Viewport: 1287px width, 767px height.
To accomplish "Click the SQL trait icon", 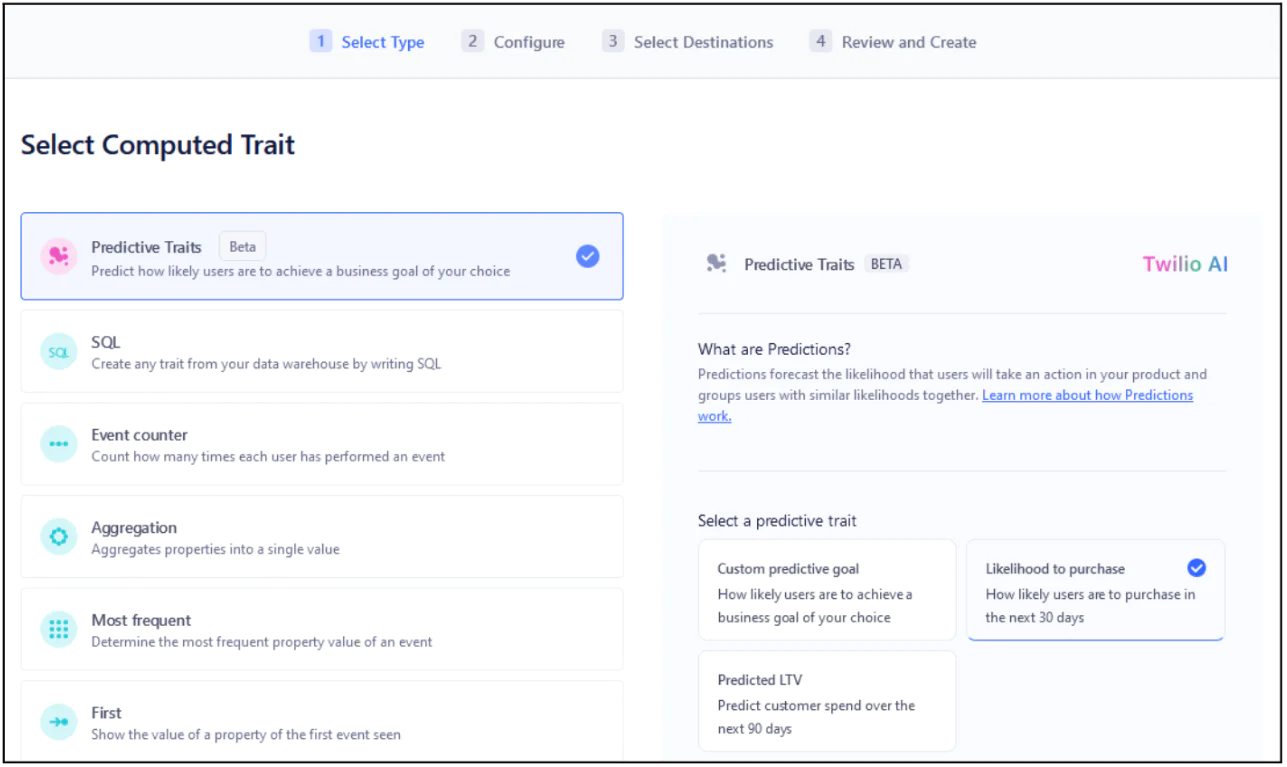I will 58,351.
